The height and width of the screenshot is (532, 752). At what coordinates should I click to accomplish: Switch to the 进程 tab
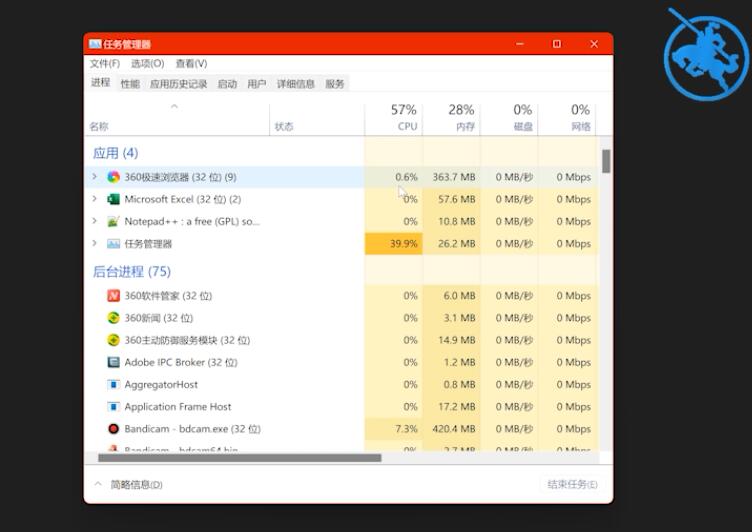tap(101, 83)
